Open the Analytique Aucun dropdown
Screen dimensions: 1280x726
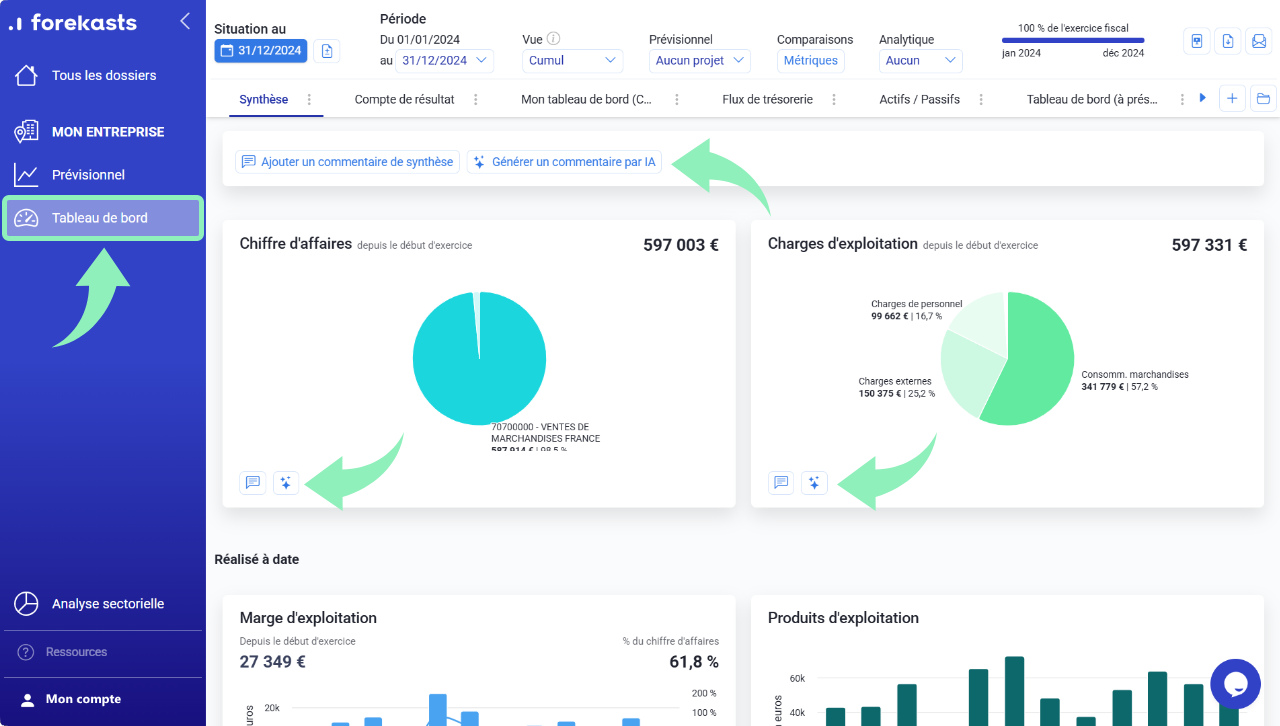(920, 60)
